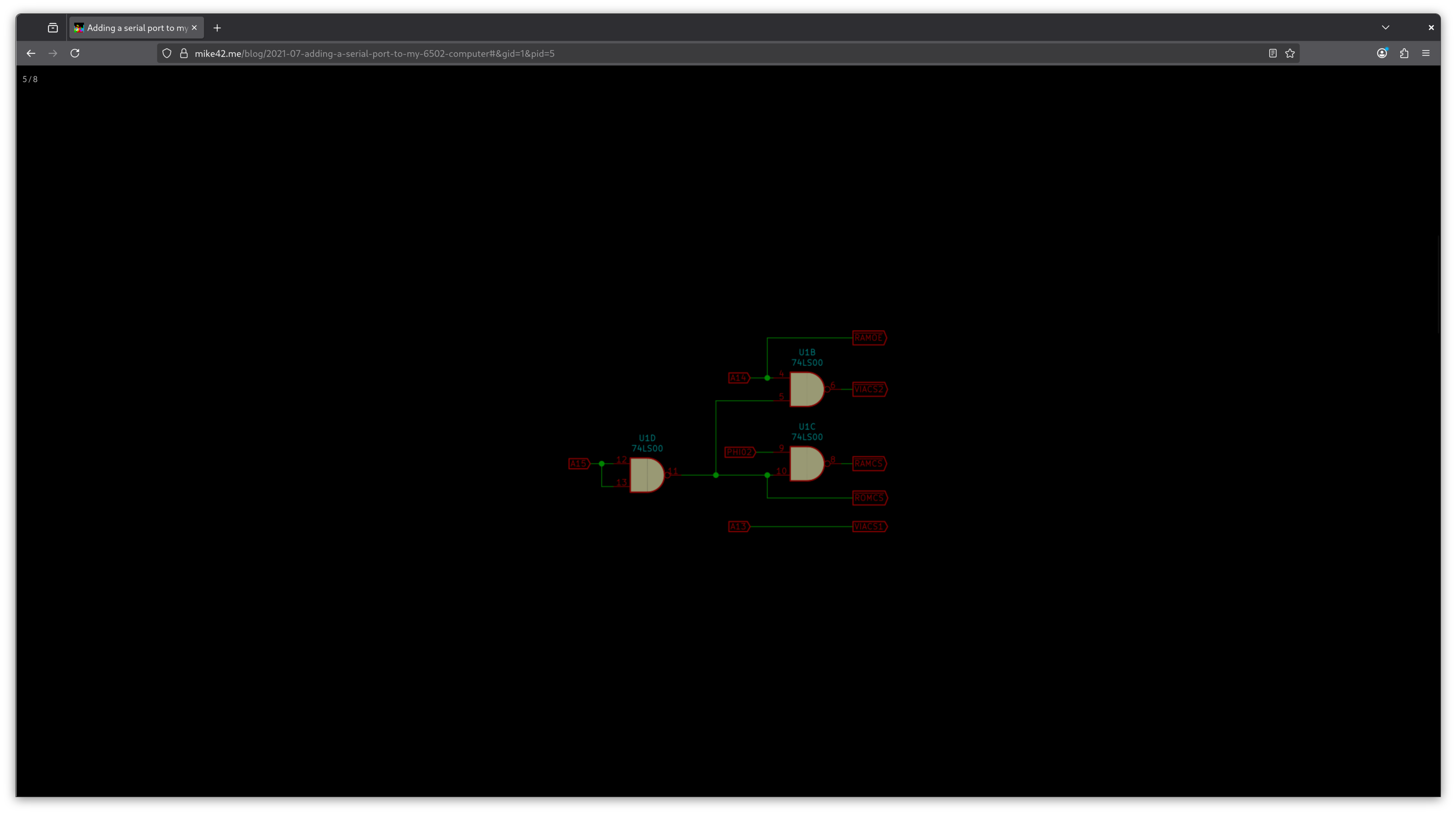The image size is (1456, 814).
Task: Click the 5/8 gallery counter
Action: tap(30, 79)
